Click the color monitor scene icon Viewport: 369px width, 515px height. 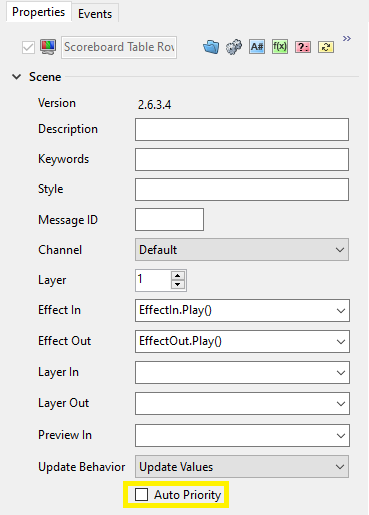point(48,47)
